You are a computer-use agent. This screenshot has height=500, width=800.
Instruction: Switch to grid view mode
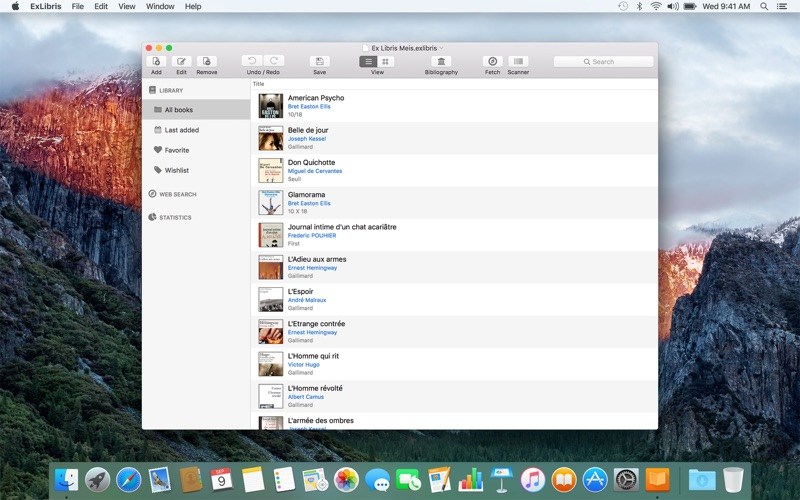pyautogui.click(x=386, y=61)
